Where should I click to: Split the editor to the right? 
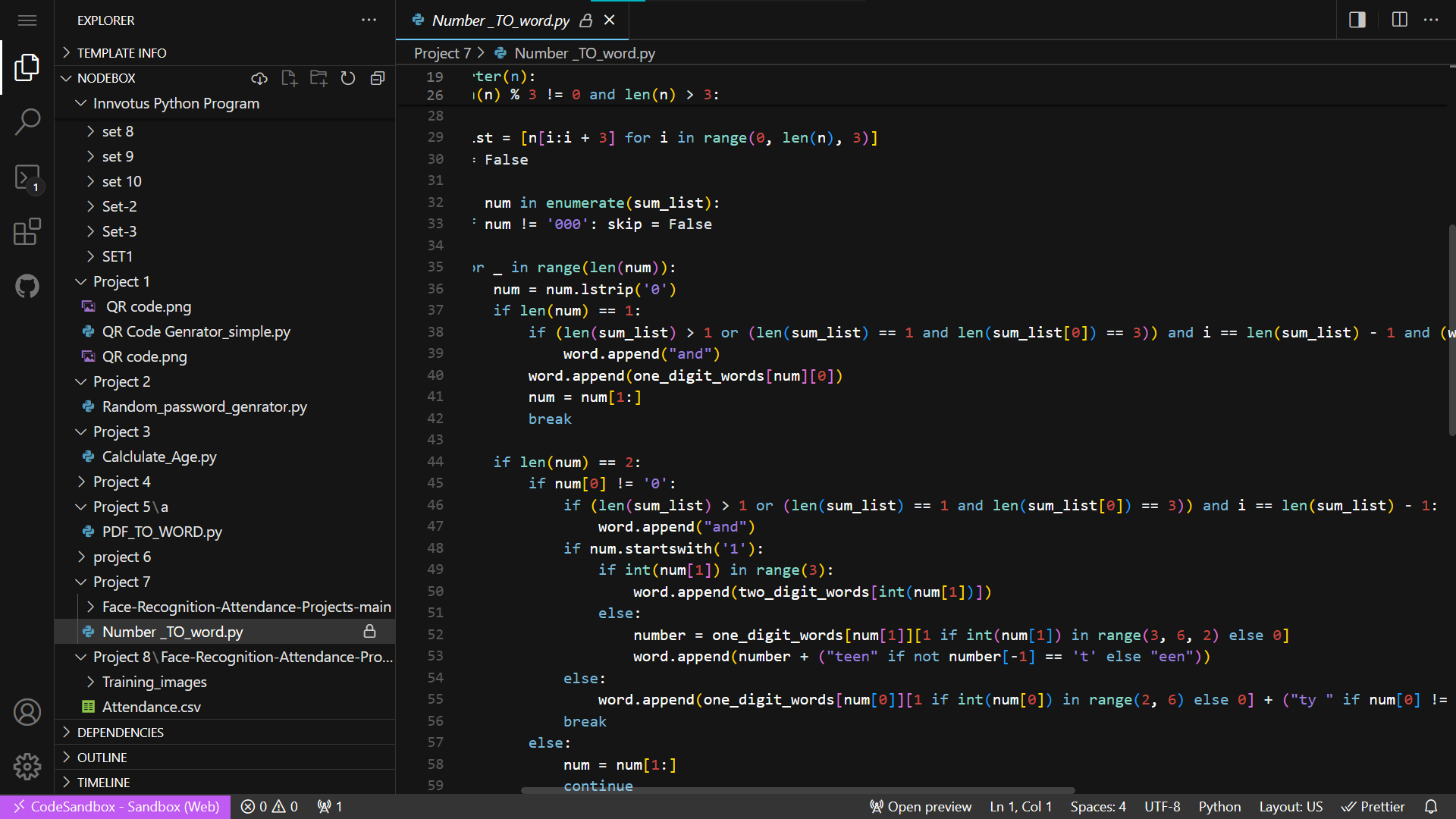(1400, 20)
